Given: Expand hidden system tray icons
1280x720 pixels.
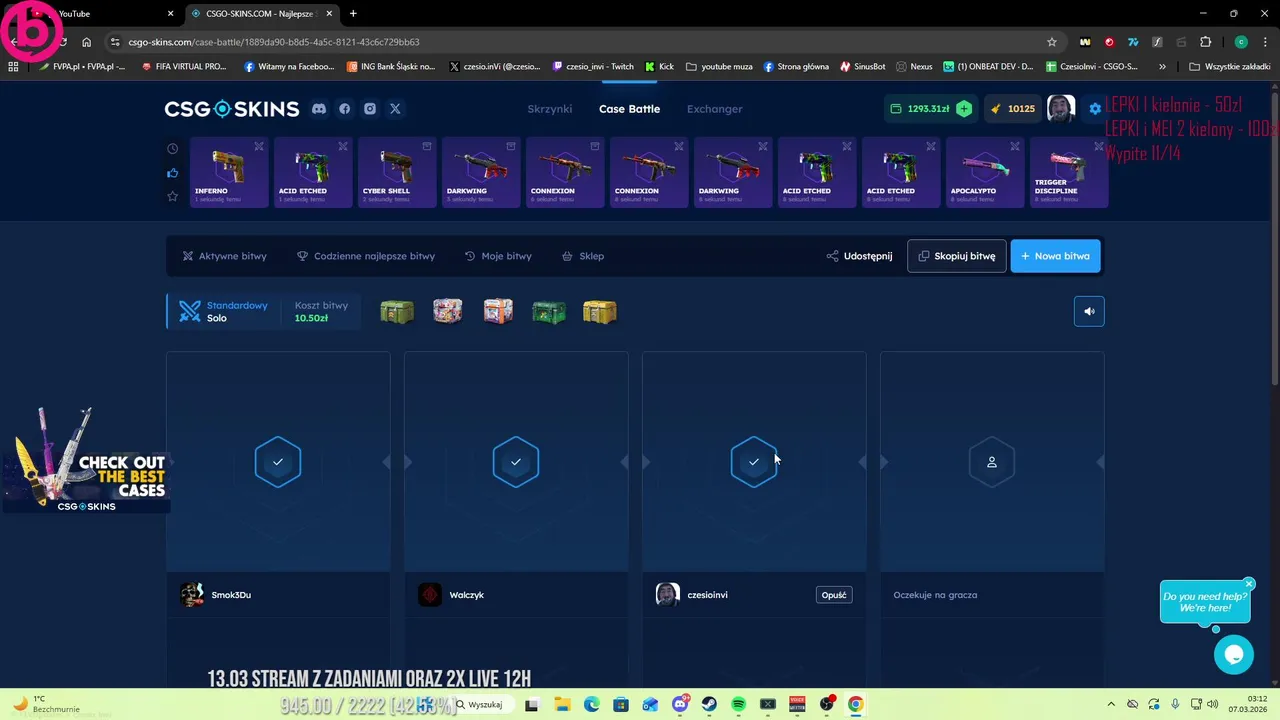Looking at the screenshot, I should [1110, 704].
